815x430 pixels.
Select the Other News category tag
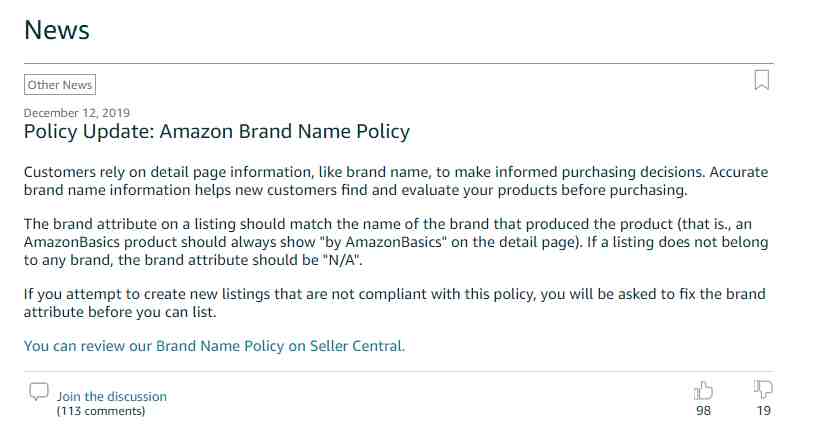60,85
